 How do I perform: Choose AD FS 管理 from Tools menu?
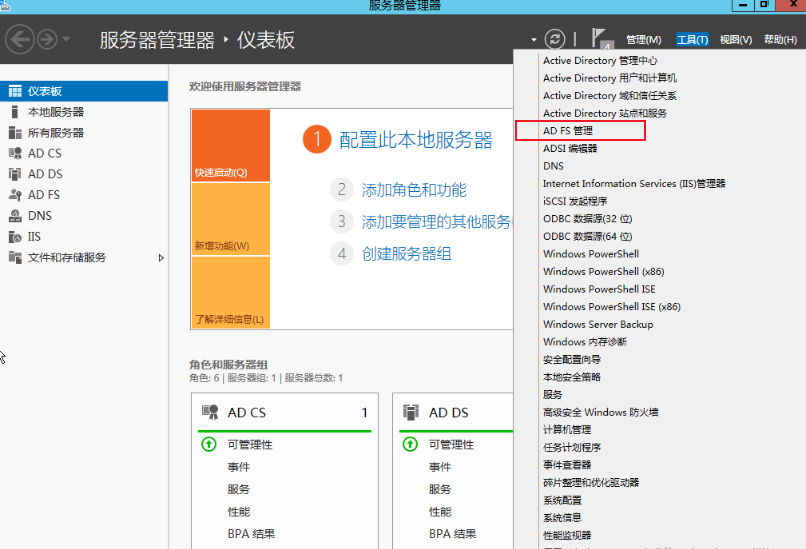coord(567,131)
